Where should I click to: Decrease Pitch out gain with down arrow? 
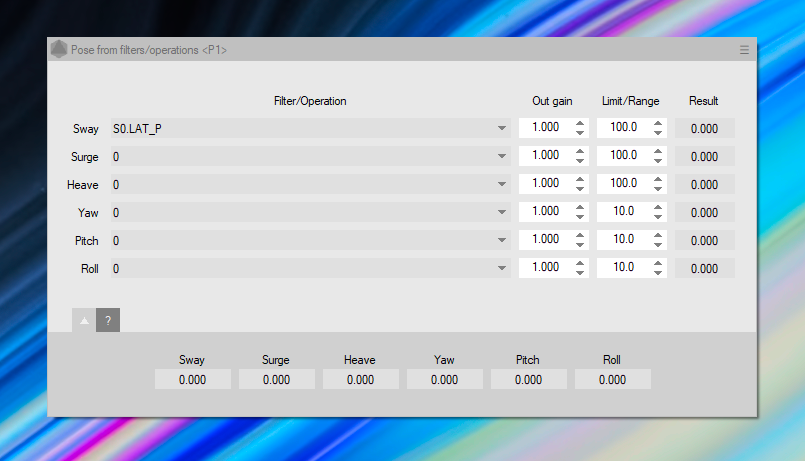pos(580,245)
